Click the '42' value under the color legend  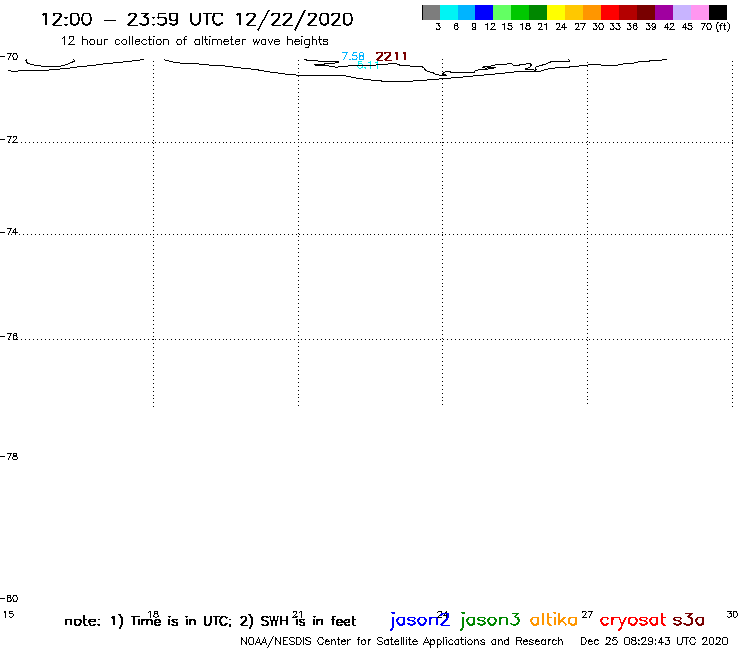669,27
